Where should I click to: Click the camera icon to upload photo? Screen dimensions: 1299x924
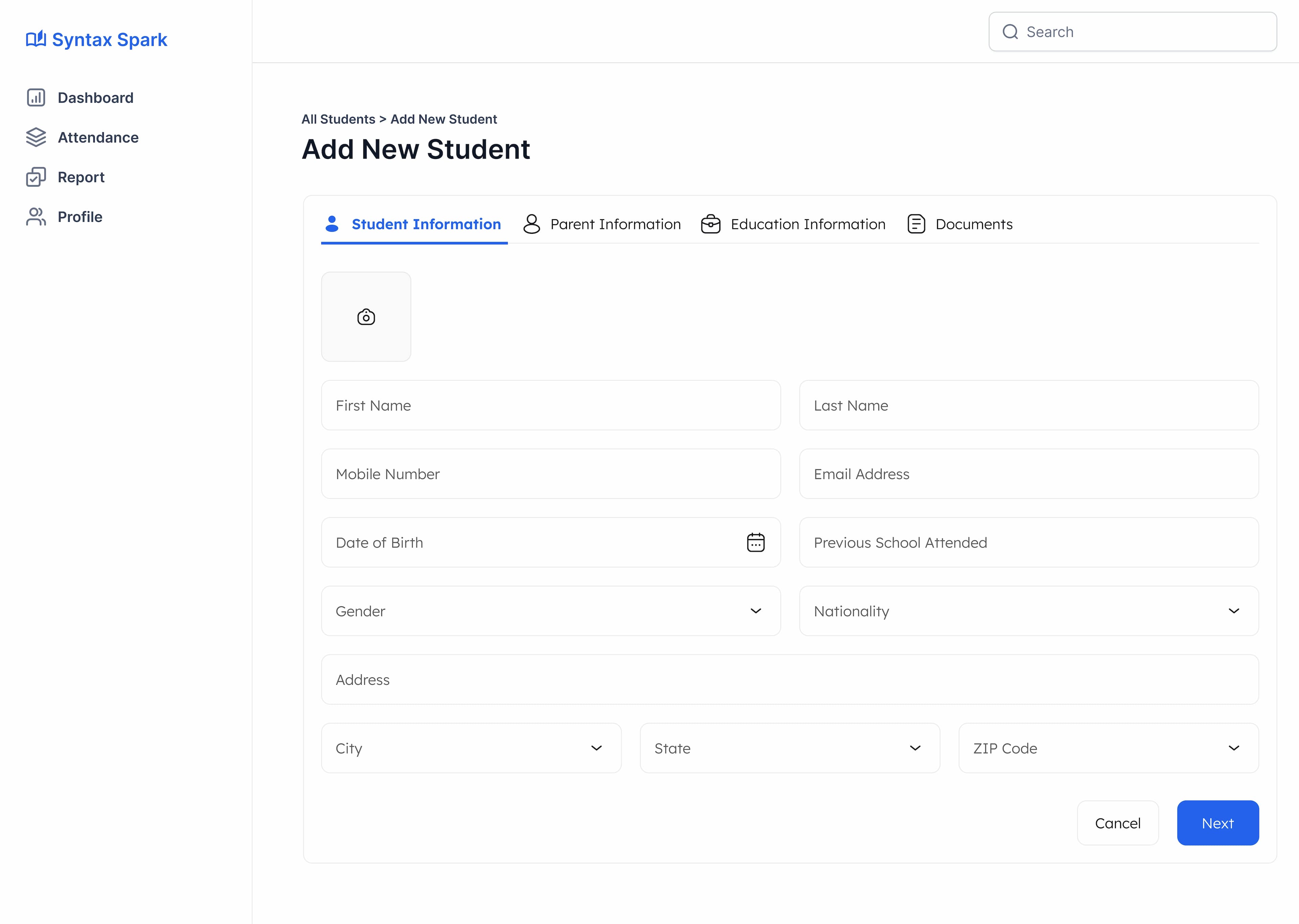click(x=366, y=316)
